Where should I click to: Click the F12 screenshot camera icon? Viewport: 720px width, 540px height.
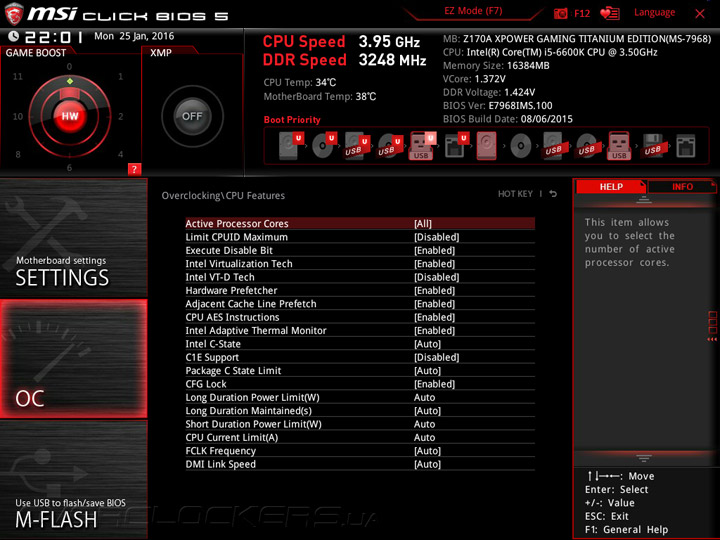(560, 13)
